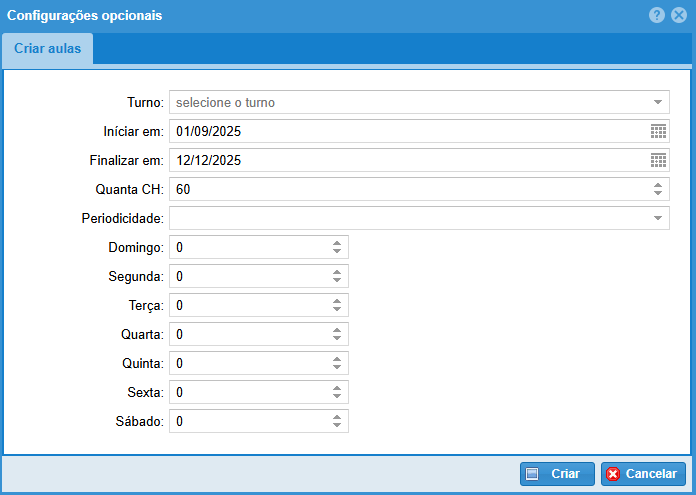Select the Criar aulas tab
The image size is (696, 495).
pos(48,49)
